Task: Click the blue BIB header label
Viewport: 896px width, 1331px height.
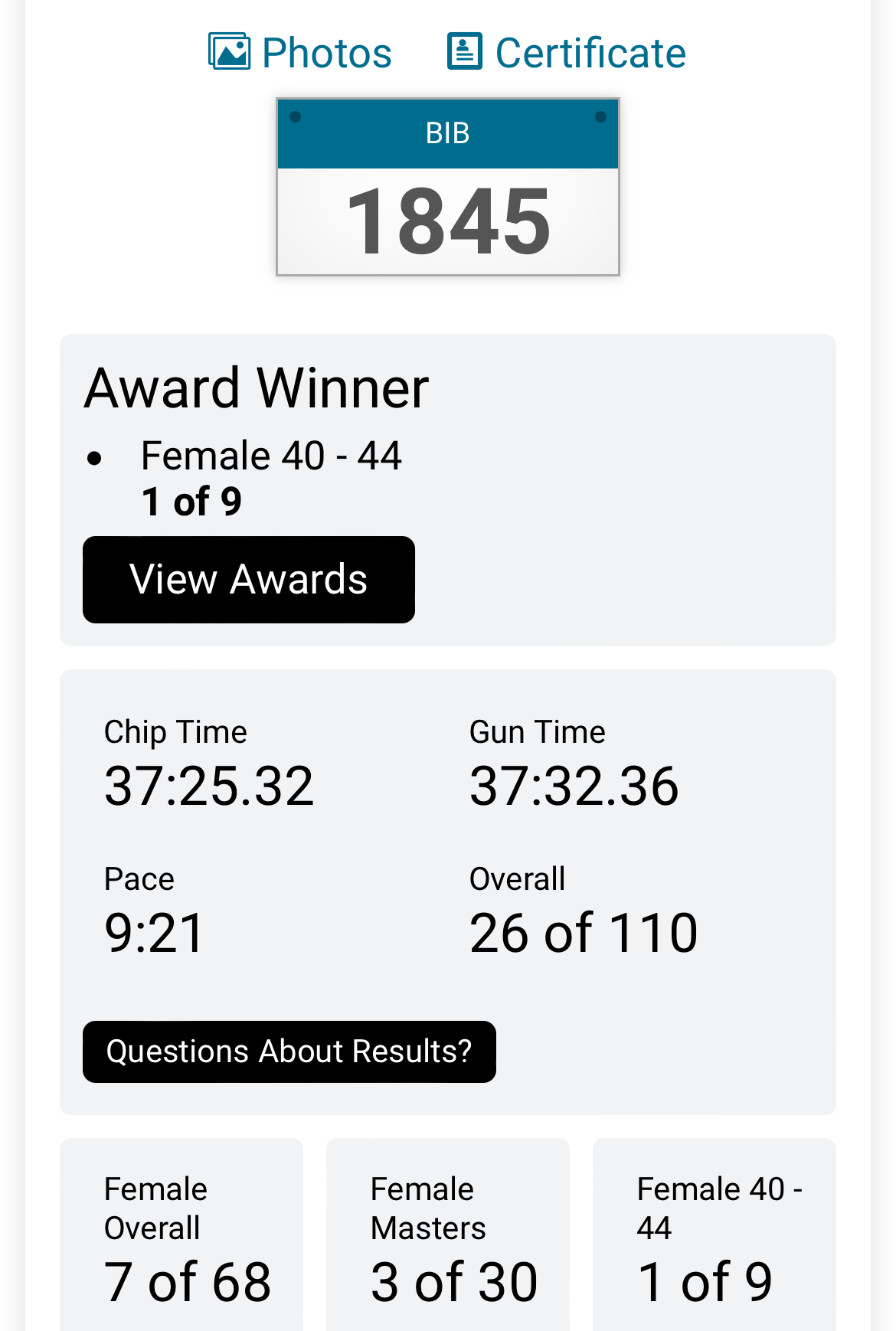Action: (x=448, y=133)
